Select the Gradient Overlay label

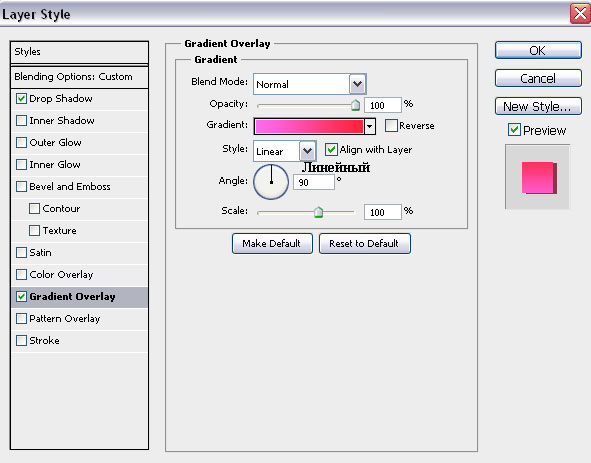coord(72,297)
